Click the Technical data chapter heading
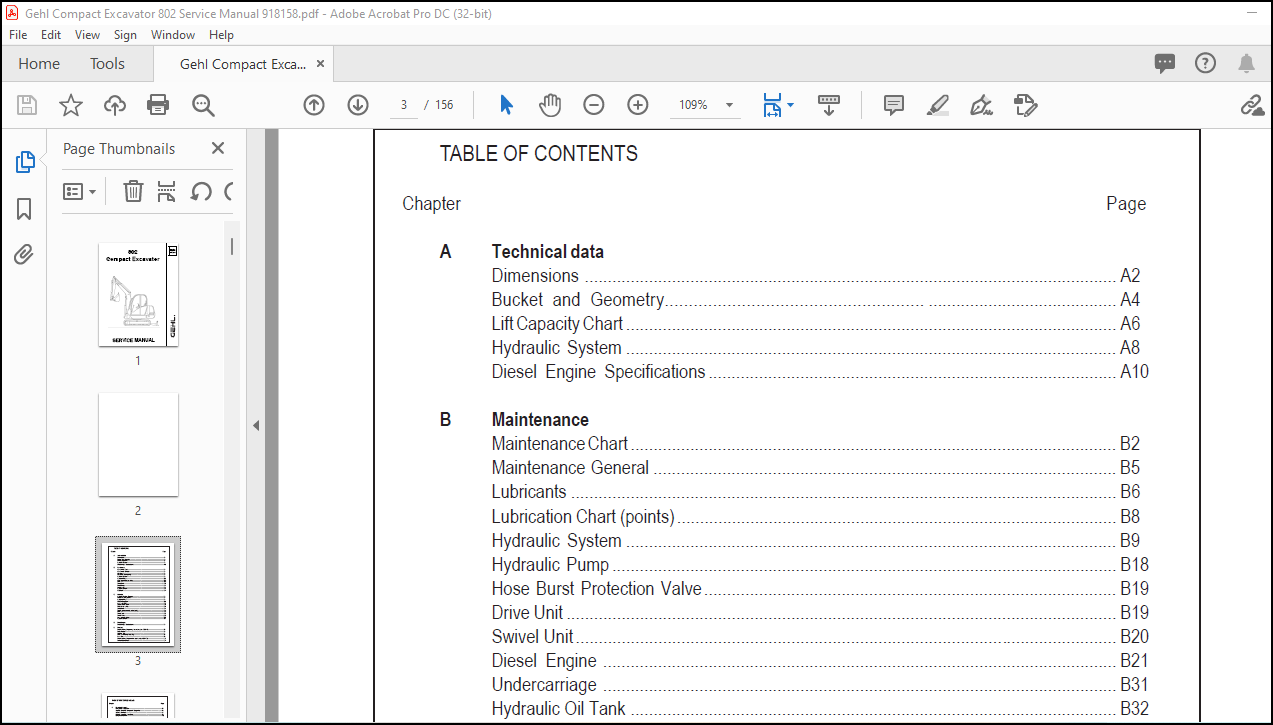The height and width of the screenshot is (725, 1273). [x=548, y=252]
